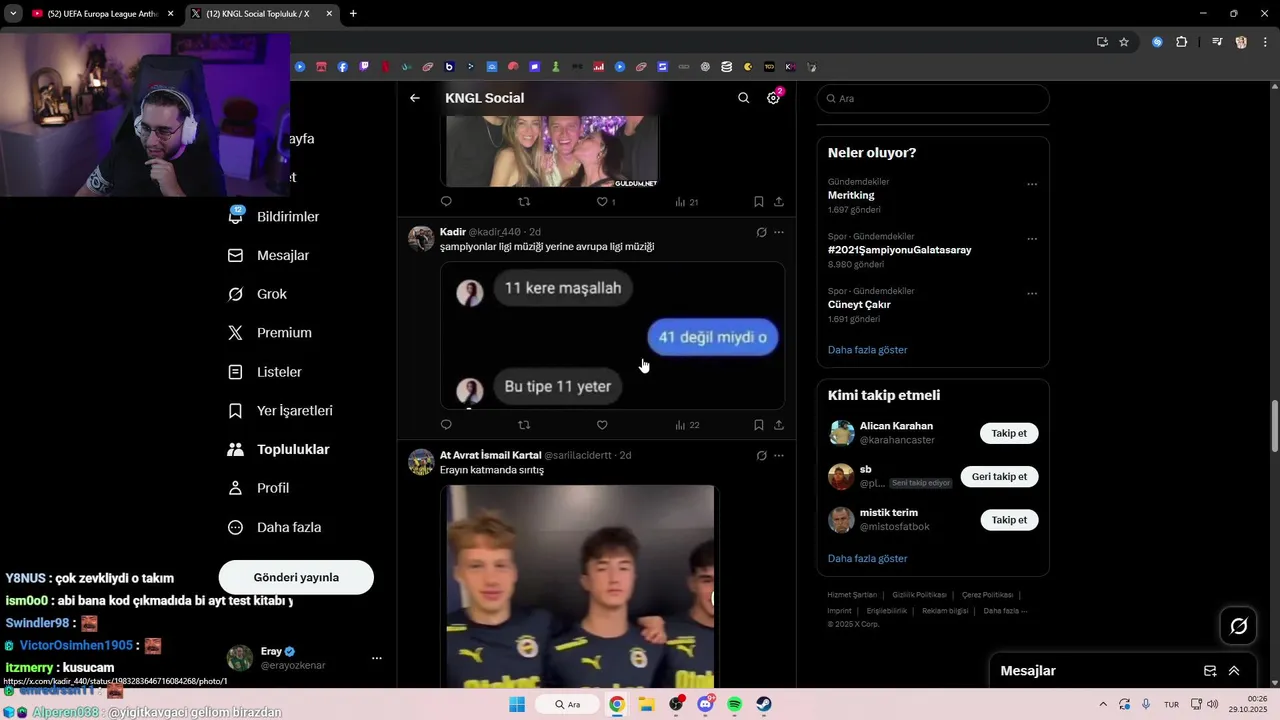
Task: Show more trends via Daha fazla göster
Action: pos(868,350)
